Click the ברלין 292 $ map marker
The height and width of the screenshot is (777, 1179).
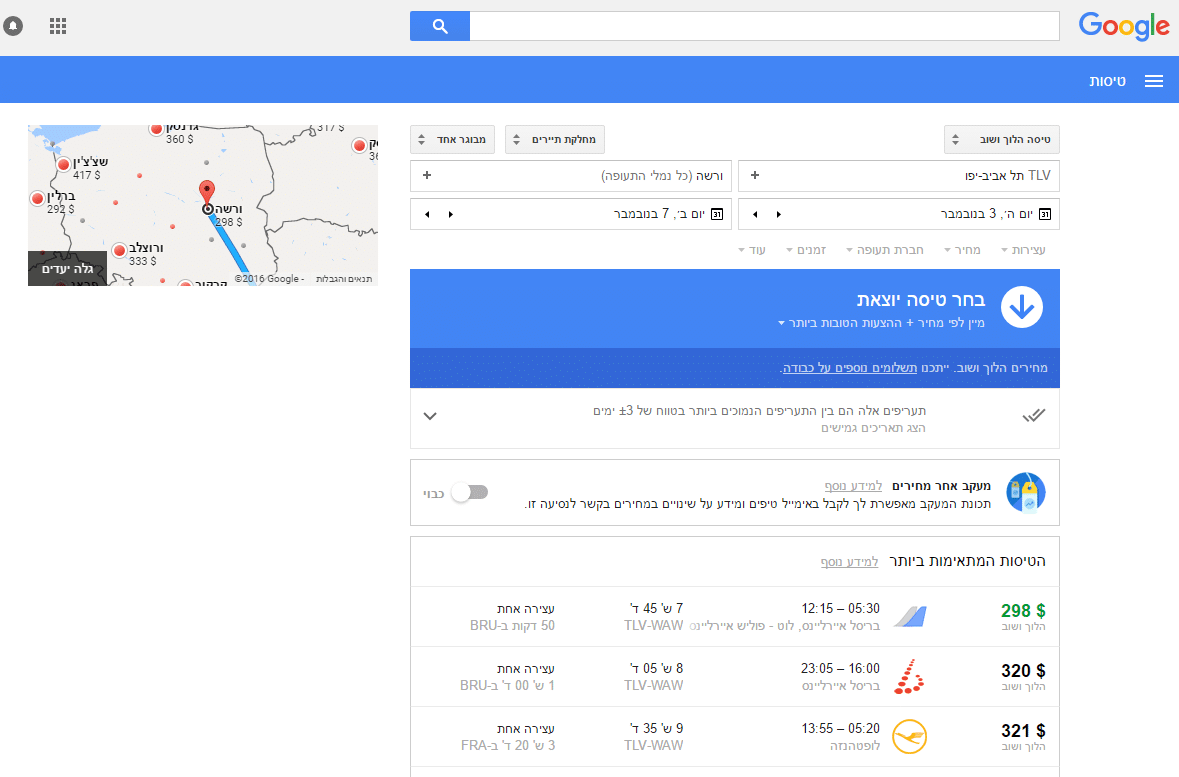pyautogui.click(x=37, y=199)
